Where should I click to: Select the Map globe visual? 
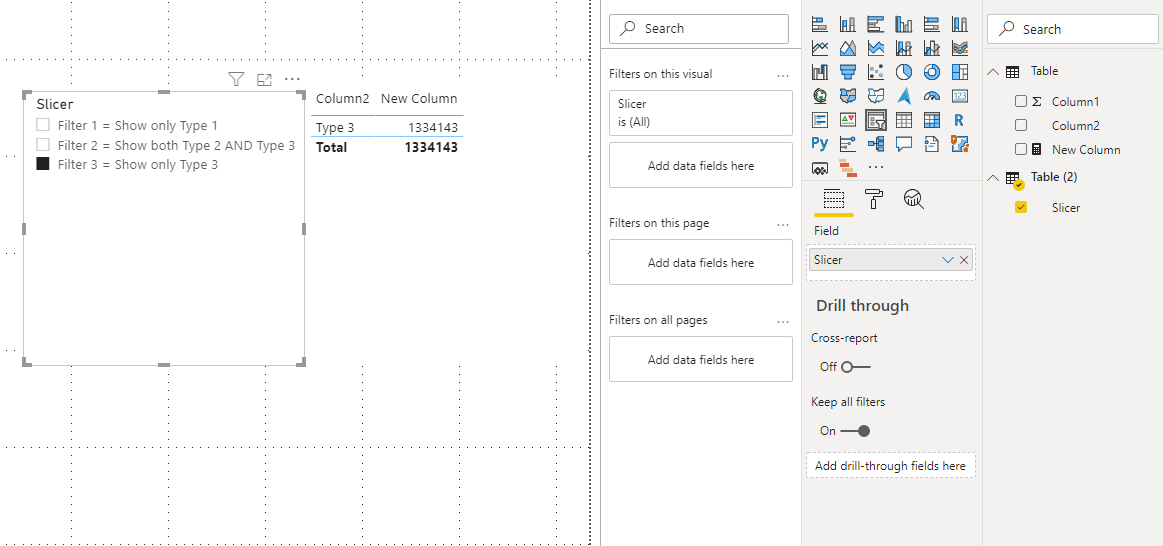[x=820, y=96]
